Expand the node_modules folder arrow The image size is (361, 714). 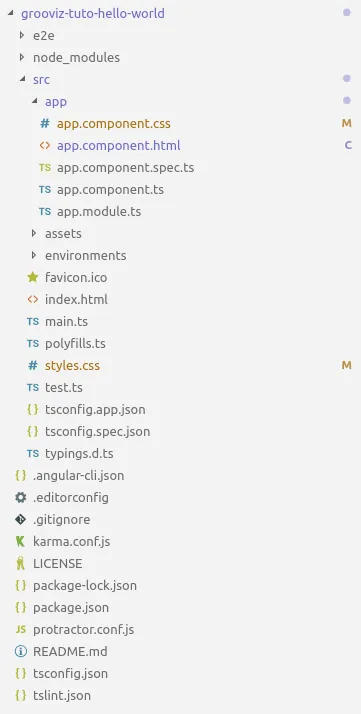[x=21, y=57]
